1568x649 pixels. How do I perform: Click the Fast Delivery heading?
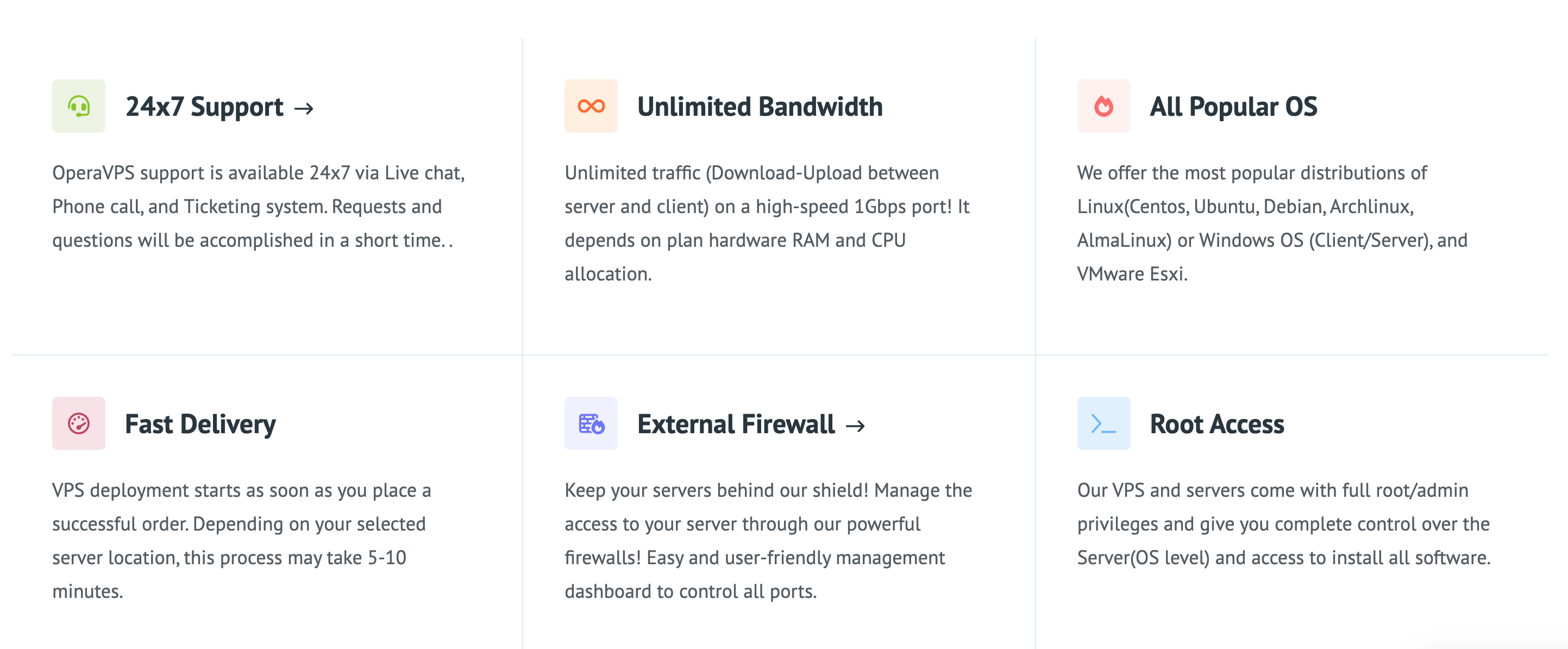pos(200,424)
